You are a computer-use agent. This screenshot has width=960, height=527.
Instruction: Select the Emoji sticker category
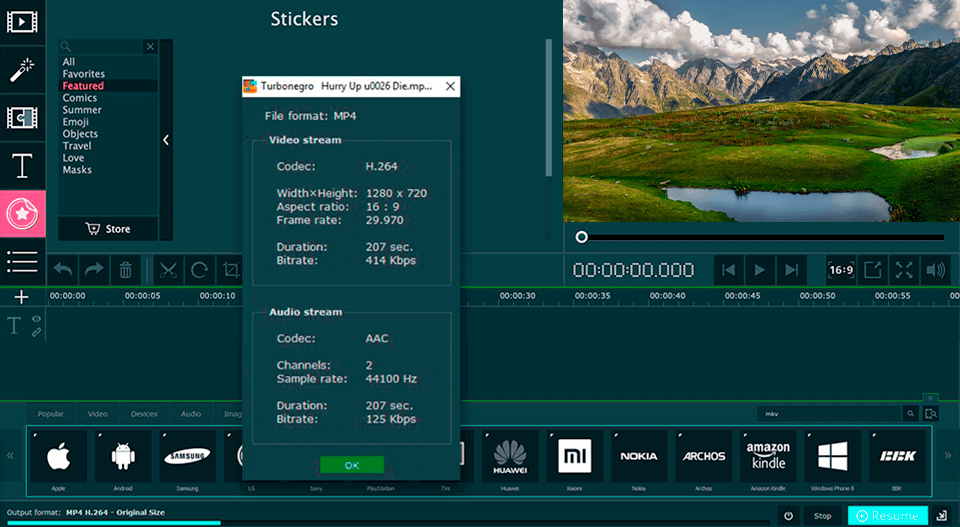(75, 122)
